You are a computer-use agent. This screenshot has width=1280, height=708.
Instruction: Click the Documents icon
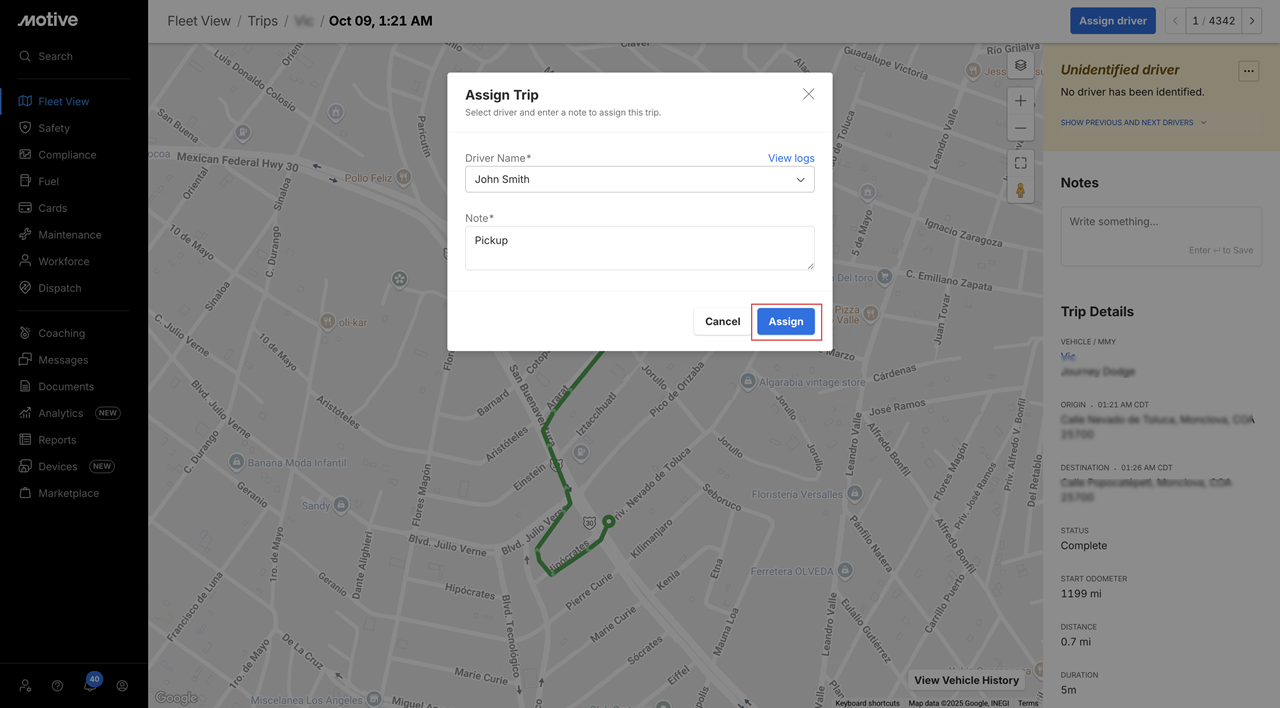pyautogui.click(x=25, y=386)
